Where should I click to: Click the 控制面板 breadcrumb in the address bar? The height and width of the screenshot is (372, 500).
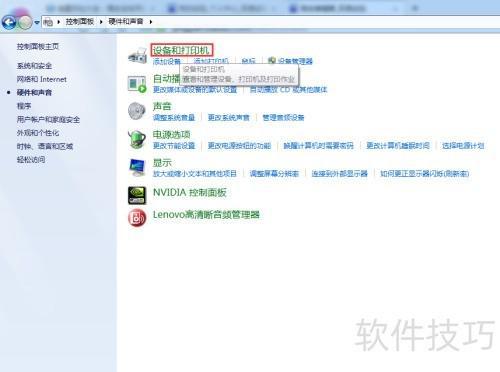click(80, 22)
